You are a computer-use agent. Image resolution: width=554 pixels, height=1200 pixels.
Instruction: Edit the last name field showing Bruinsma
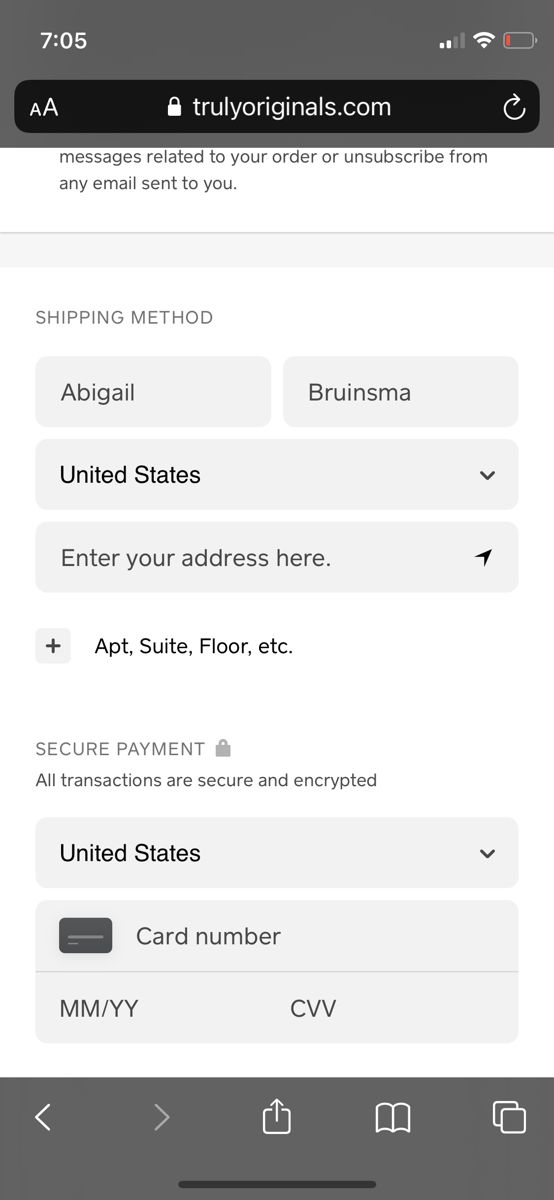[x=401, y=392]
